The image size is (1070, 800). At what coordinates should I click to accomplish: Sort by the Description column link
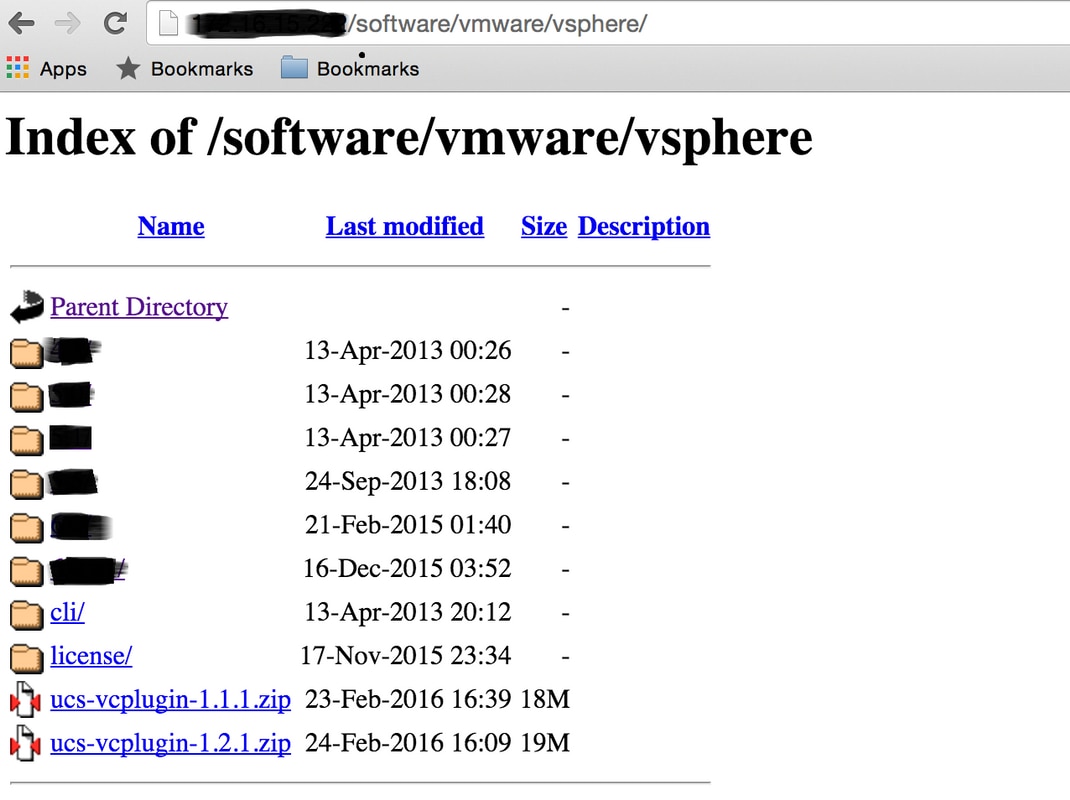tap(644, 226)
